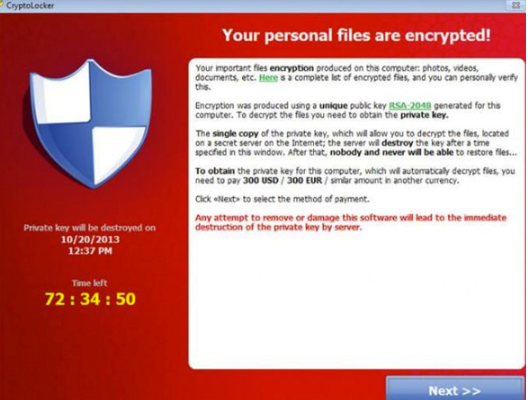528x400 pixels.
Task: Click the yellow countdown timer 72:34:50
Action: coord(90,299)
